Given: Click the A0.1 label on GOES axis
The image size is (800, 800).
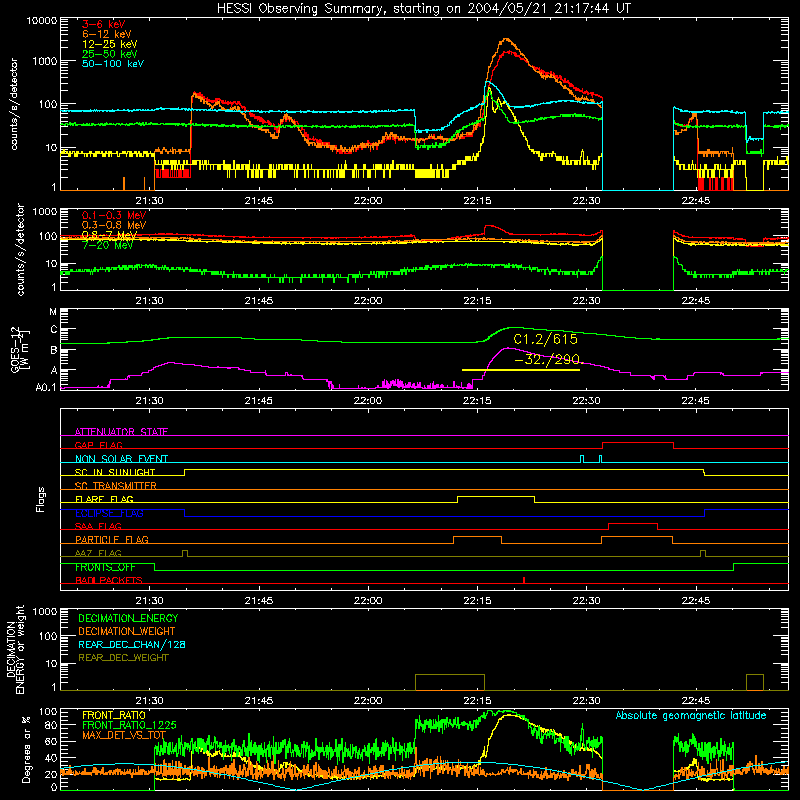Looking at the screenshot, I should point(46,387).
